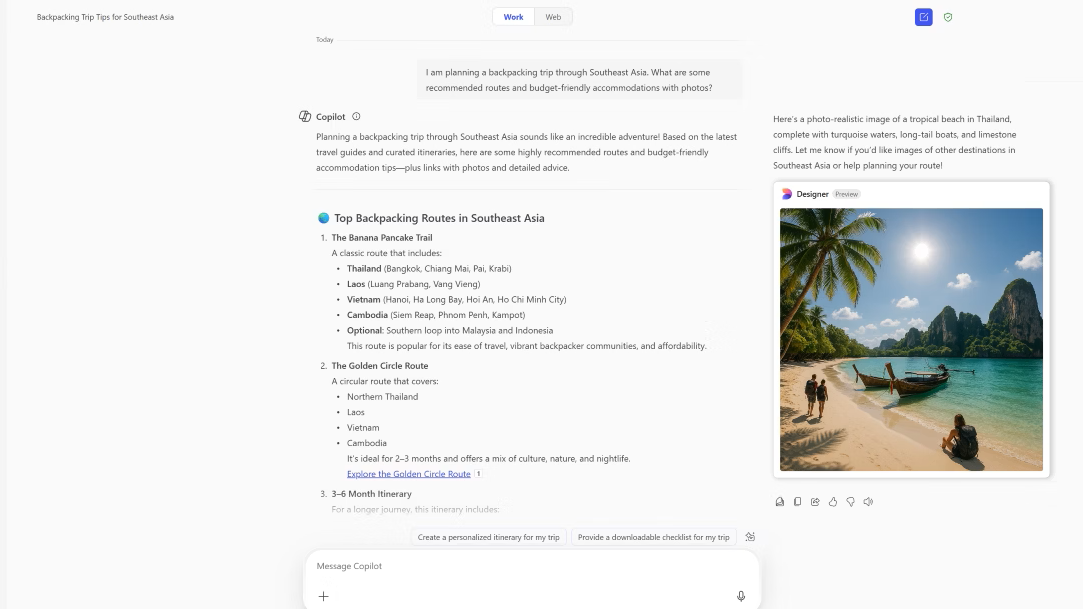Share the image response
1083x609 pixels.
tap(815, 502)
